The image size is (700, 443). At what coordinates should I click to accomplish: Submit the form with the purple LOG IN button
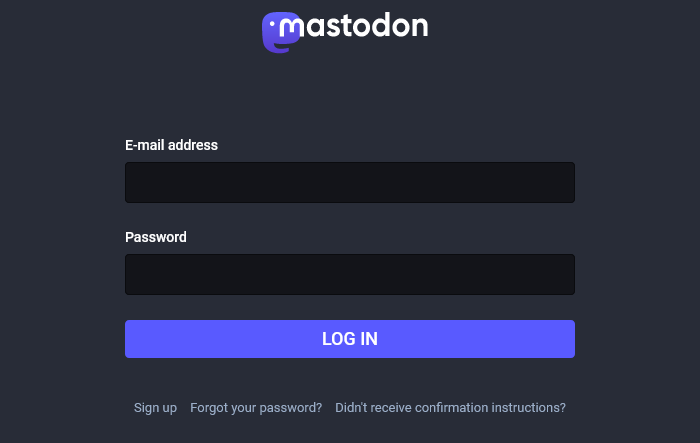[x=350, y=339]
